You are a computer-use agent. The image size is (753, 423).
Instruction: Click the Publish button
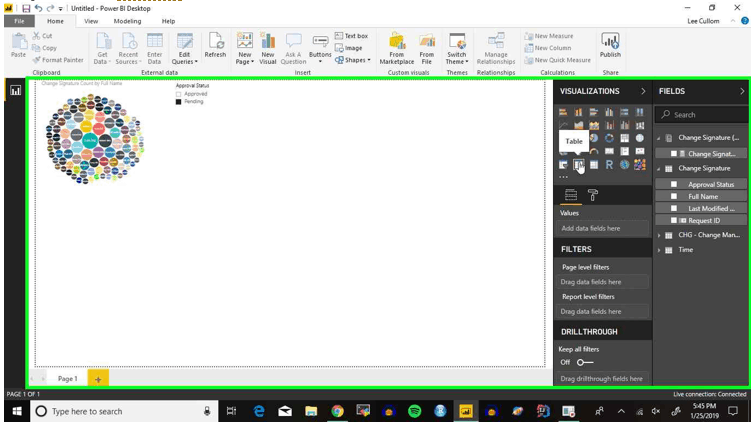point(610,46)
